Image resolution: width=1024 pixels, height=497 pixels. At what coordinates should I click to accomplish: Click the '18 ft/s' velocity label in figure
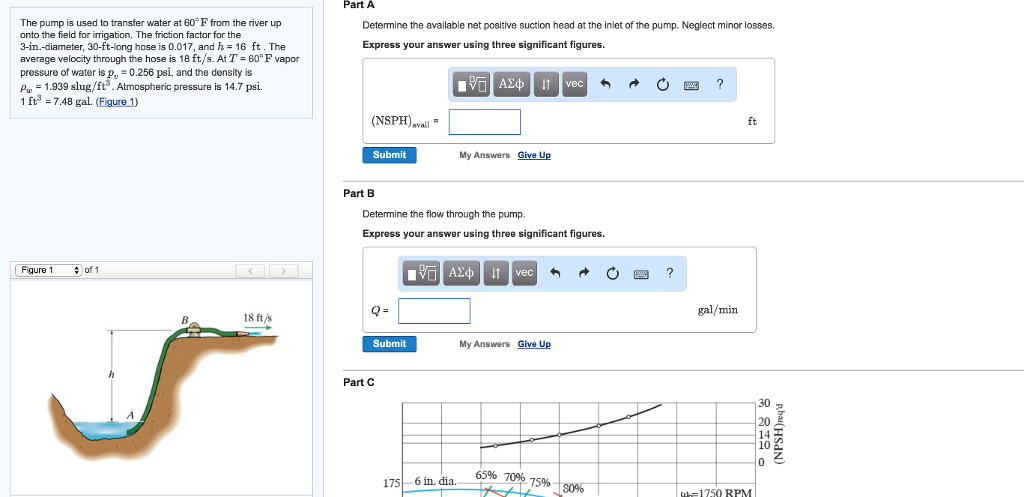coord(258,318)
